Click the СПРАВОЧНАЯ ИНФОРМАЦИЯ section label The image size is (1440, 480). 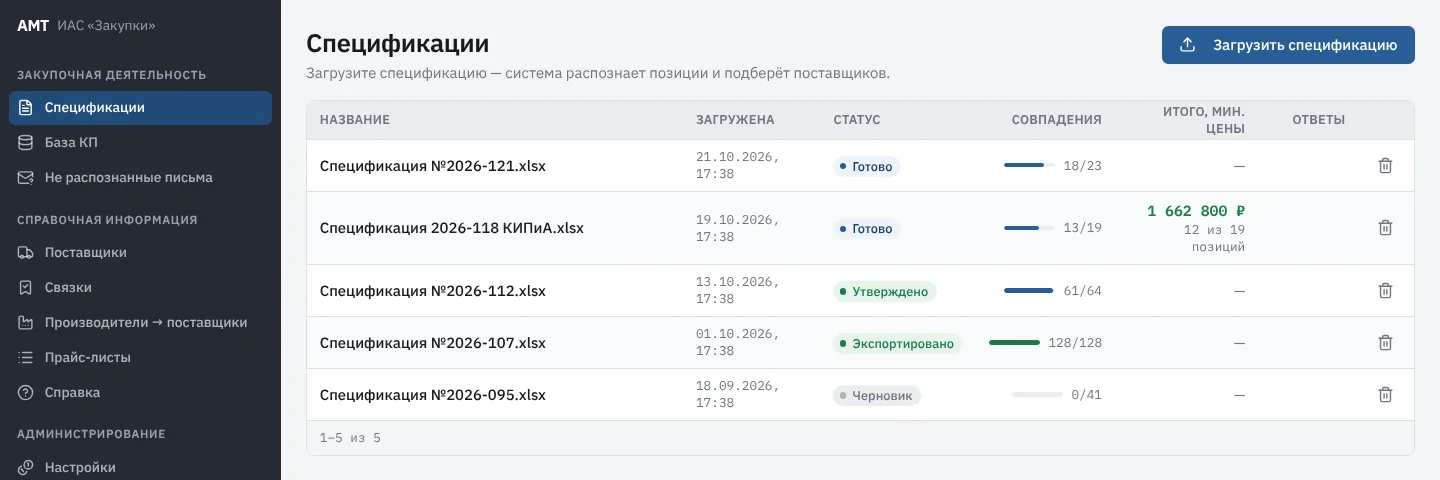107,220
